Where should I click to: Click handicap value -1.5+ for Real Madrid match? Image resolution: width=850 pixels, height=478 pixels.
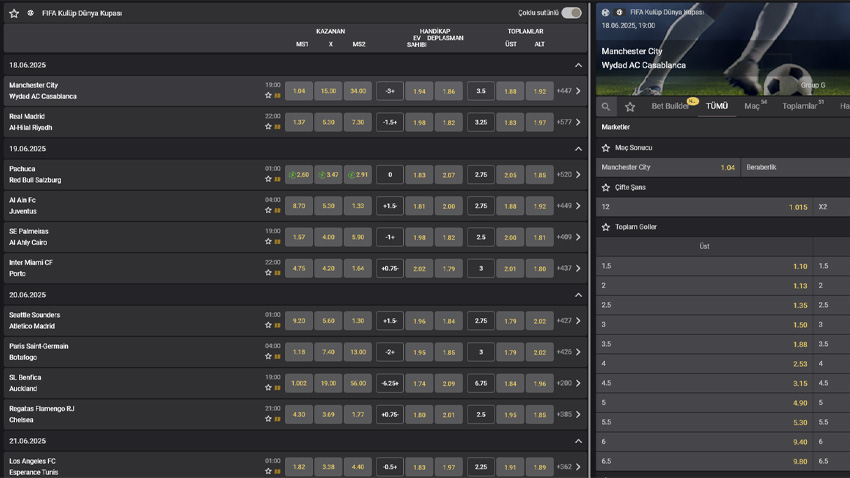tap(390, 122)
